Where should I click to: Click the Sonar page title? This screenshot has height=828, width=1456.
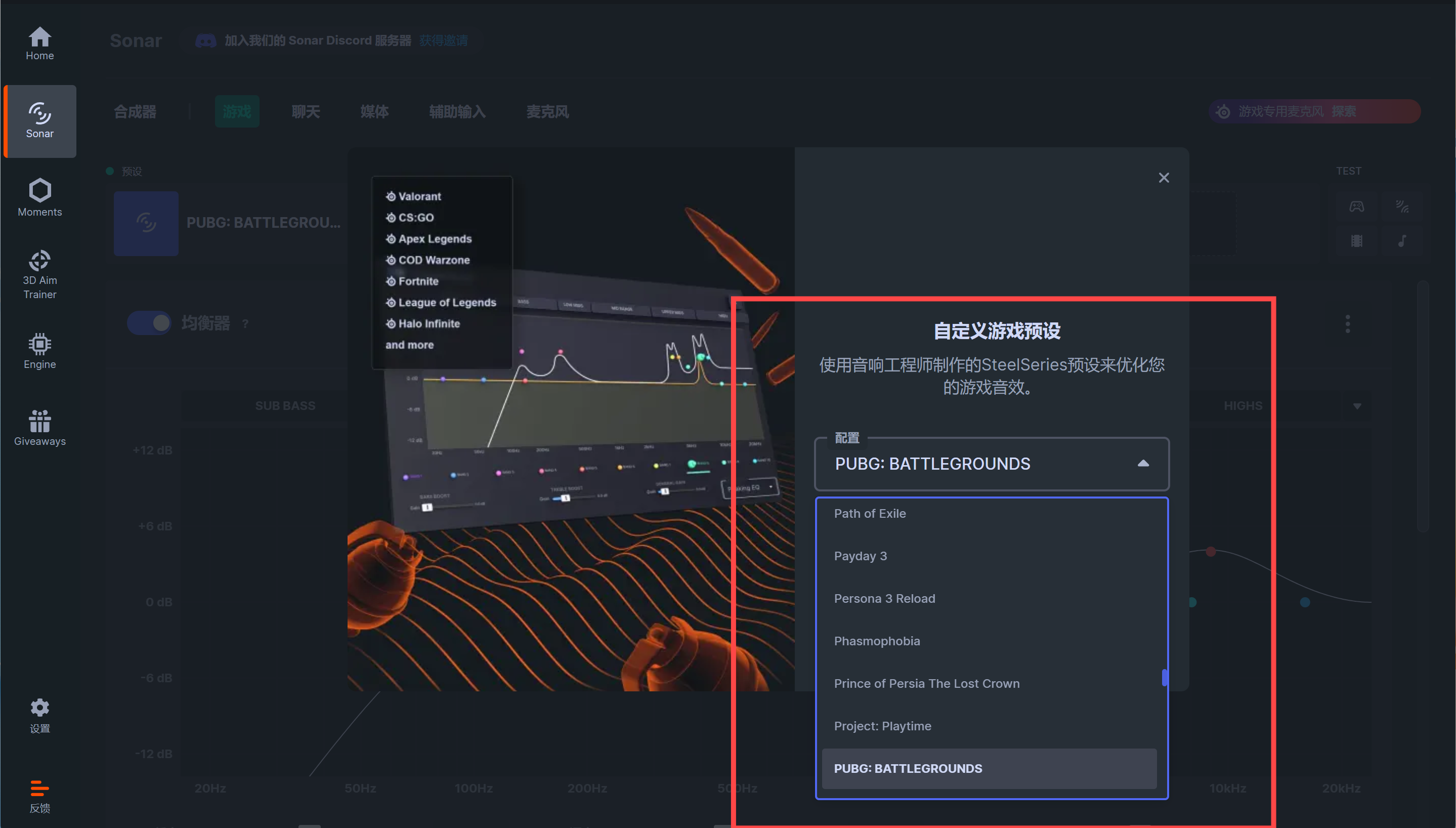coord(136,41)
